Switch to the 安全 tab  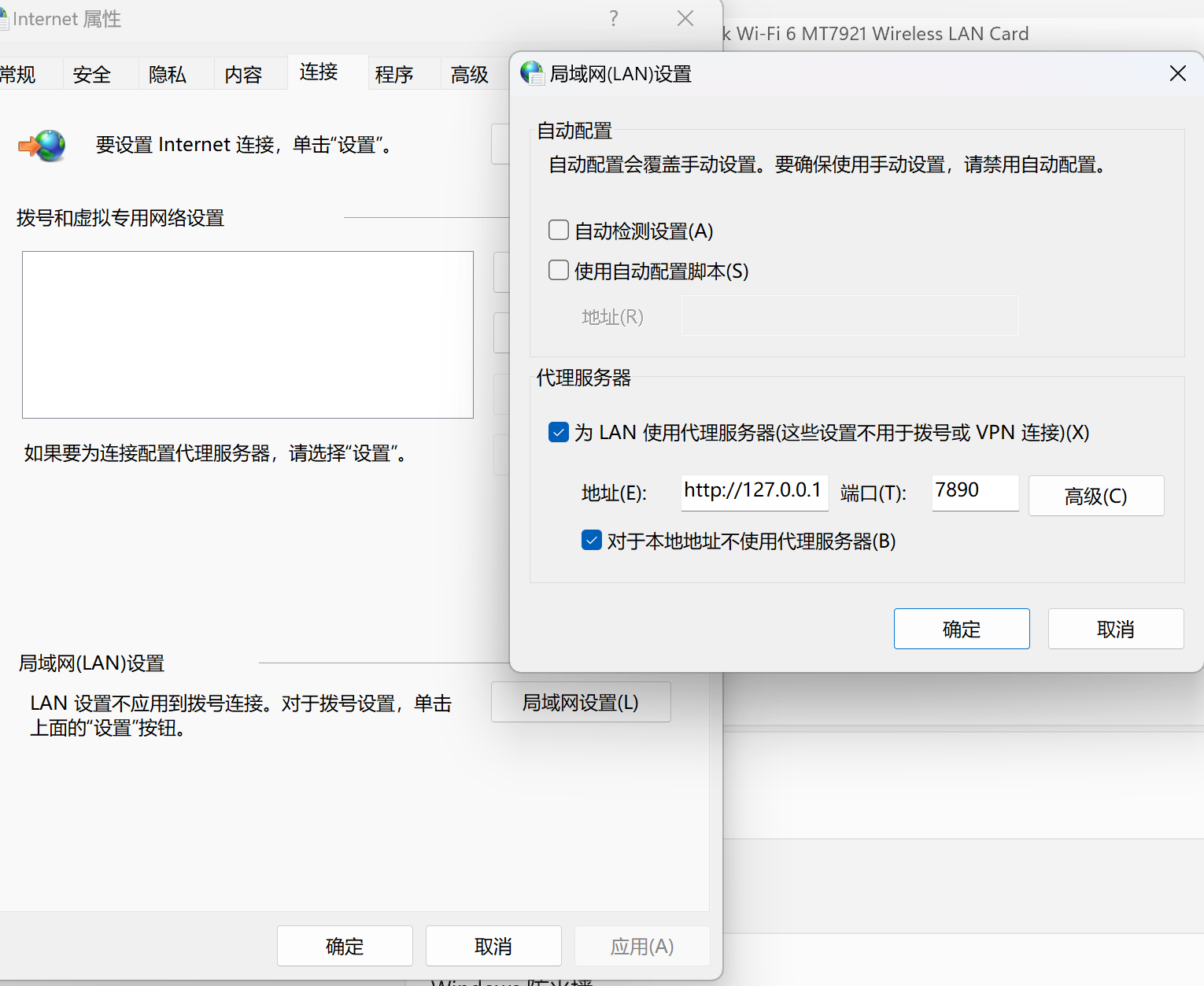[x=92, y=75]
